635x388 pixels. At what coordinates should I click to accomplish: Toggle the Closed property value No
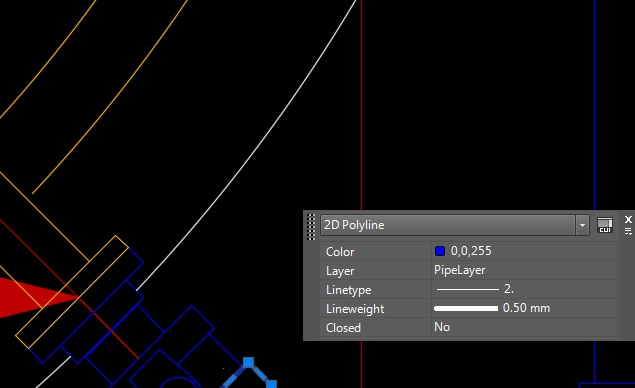pos(524,327)
